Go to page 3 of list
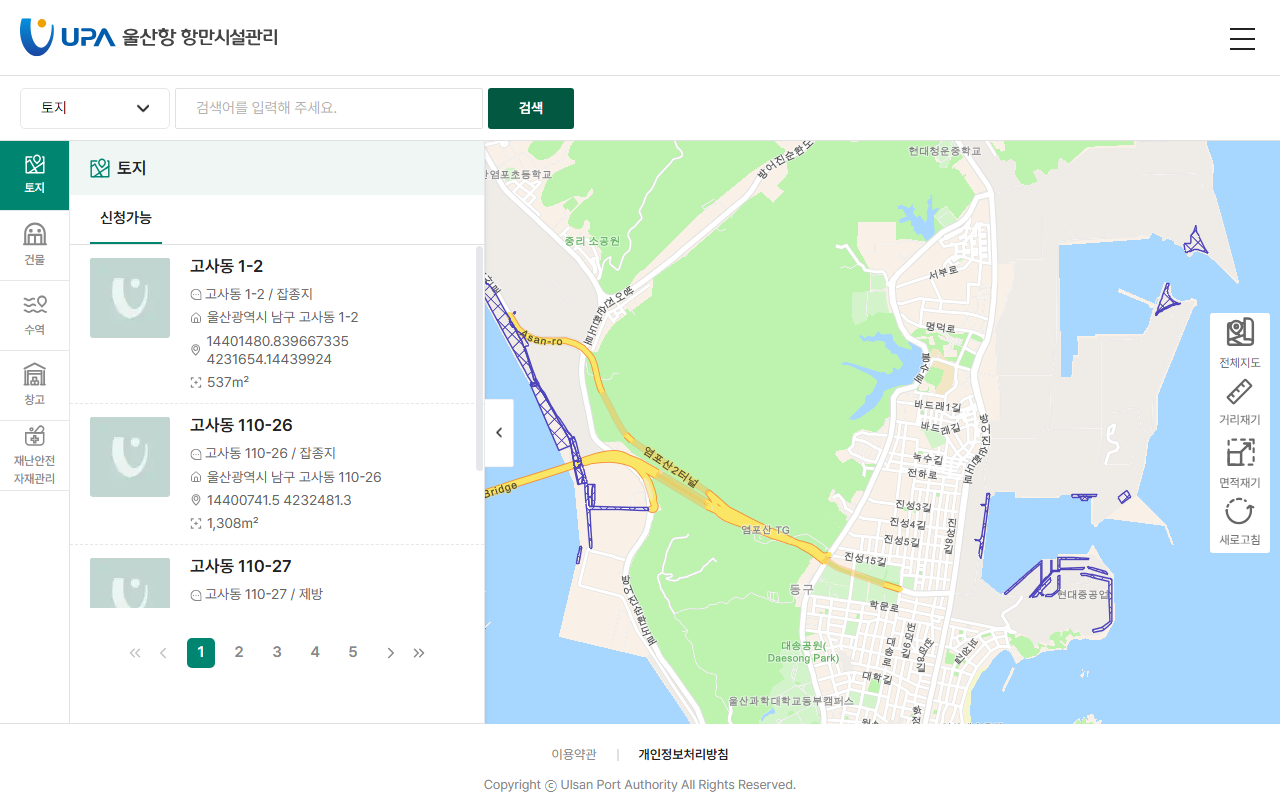Screen dimensions: 1280x800 click(x=277, y=653)
